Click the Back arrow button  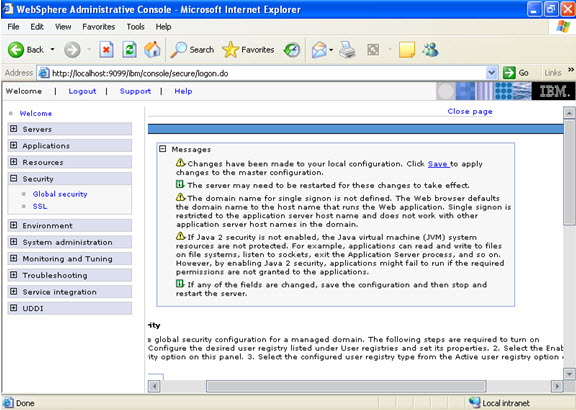tap(16, 50)
